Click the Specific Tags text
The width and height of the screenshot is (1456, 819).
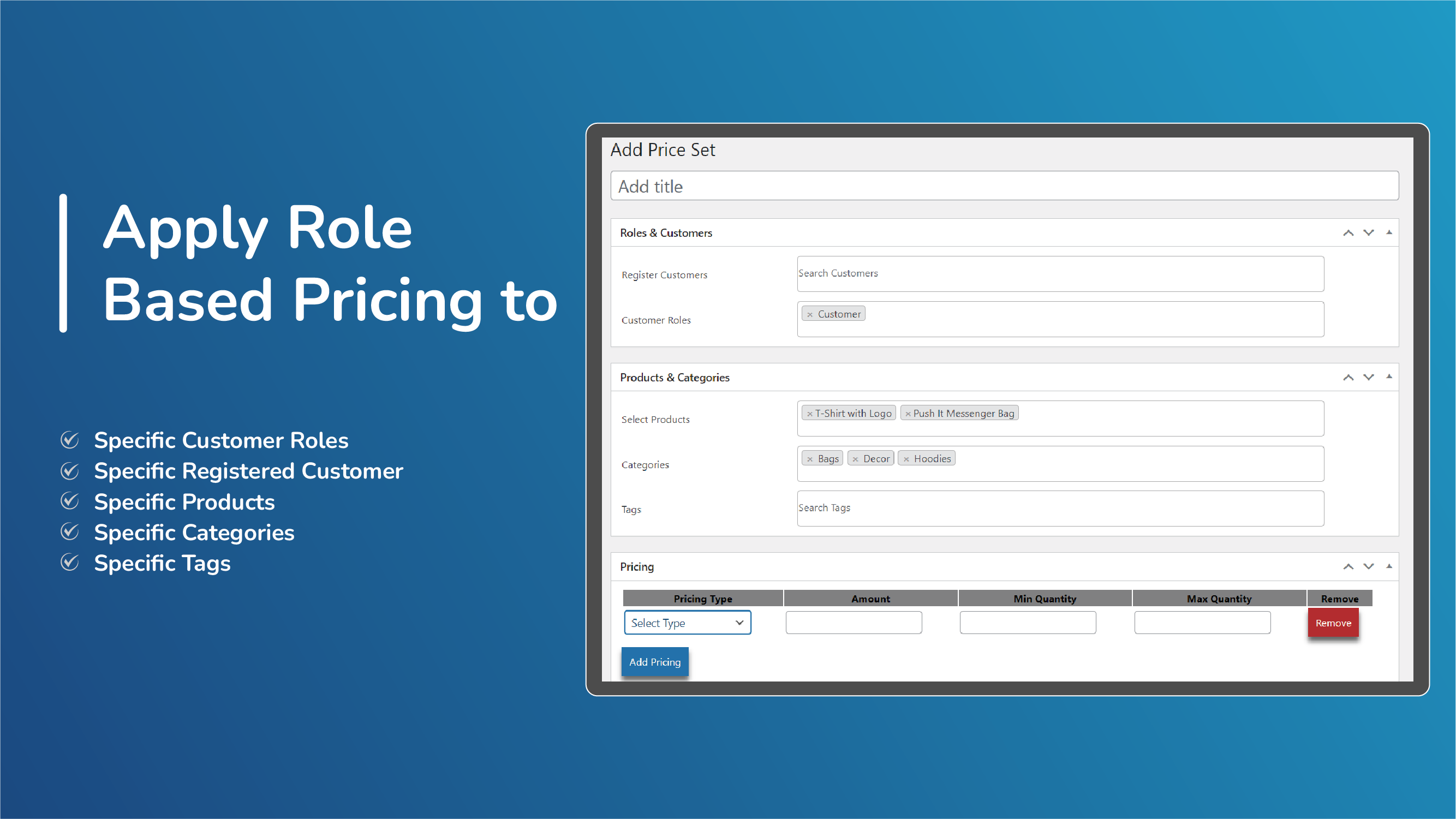pyautogui.click(x=162, y=564)
